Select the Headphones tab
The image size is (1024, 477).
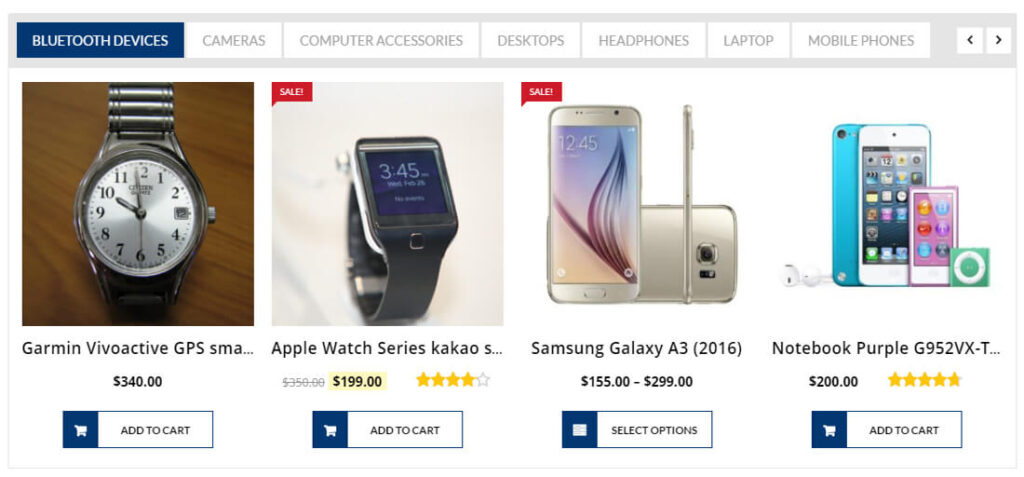(x=643, y=41)
